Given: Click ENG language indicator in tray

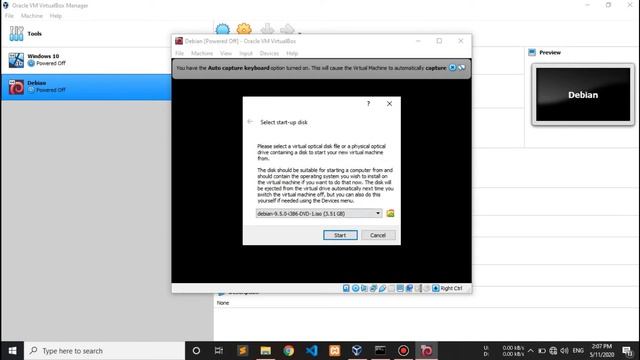Looking at the screenshot, I should [x=578, y=351].
